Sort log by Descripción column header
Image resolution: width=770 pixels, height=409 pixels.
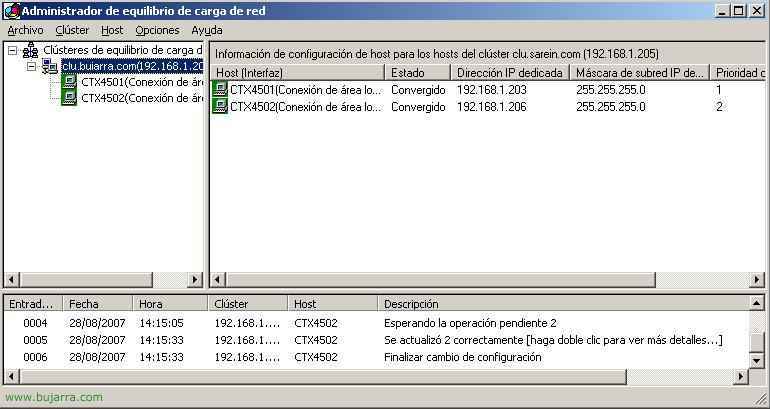564,304
